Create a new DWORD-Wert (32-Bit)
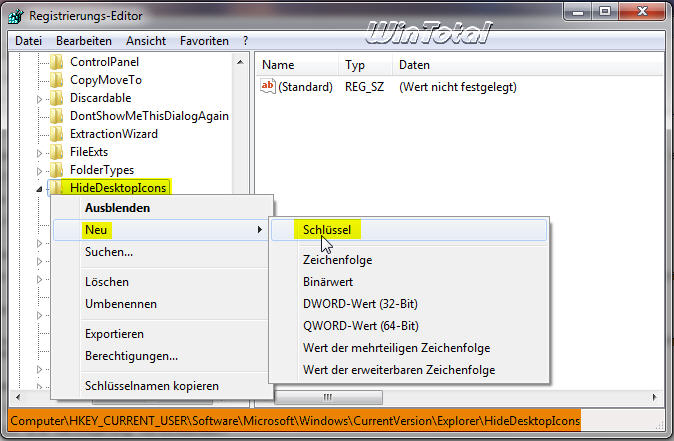Image resolution: width=674 pixels, height=441 pixels. (x=409, y=304)
